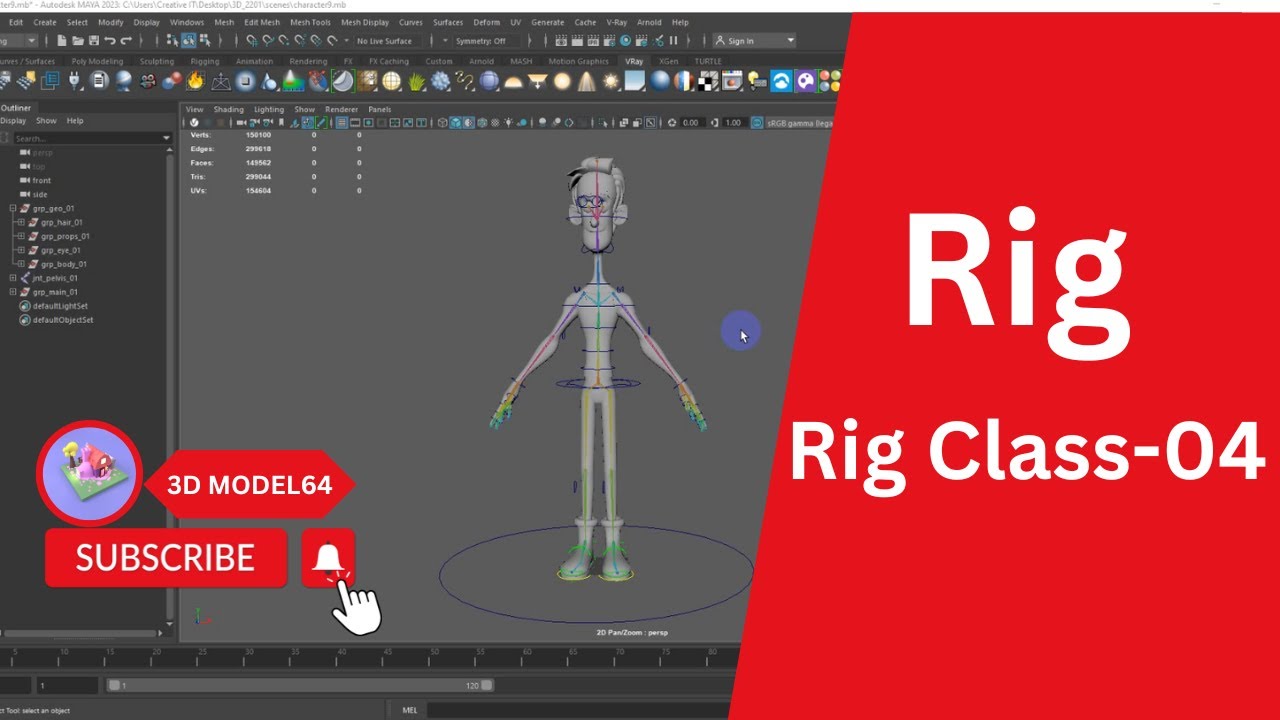Image resolution: width=1280 pixels, height=720 pixels.
Task: Toggle select by object type mode
Action: [x=189, y=41]
